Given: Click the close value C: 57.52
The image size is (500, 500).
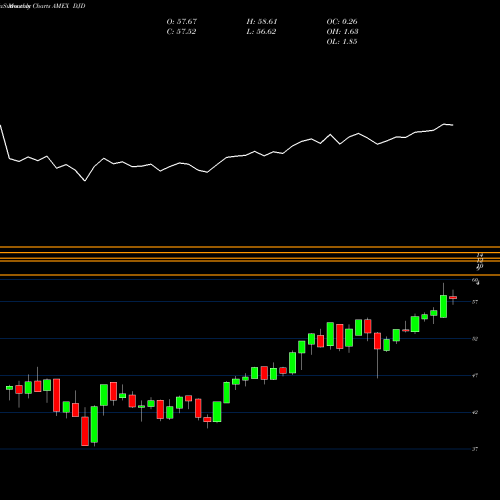Looking at the screenshot, I should click(181, 32).
